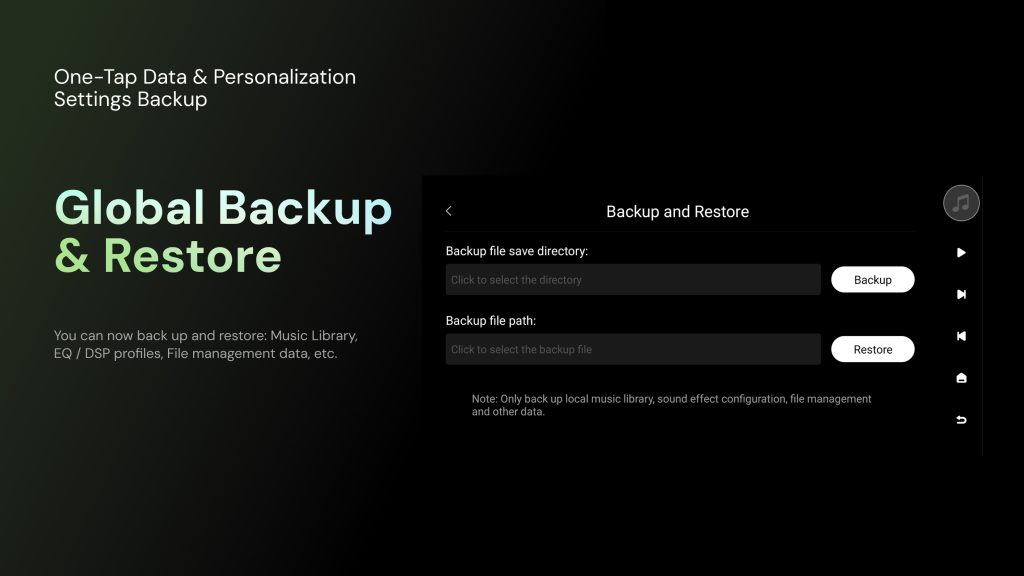Click the "One-Tap Data & Personalization" heading

pos(205,77)
